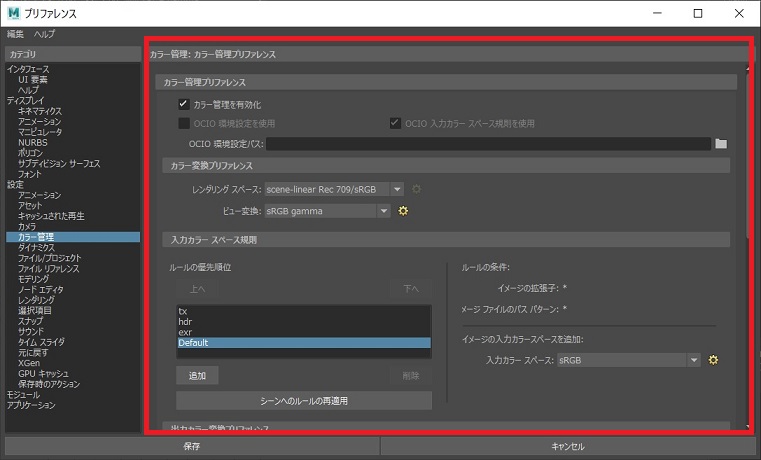Collapse the 入力カラー スペース規則 section header
The image size is (761, 460).
click(x=446, y=240)
